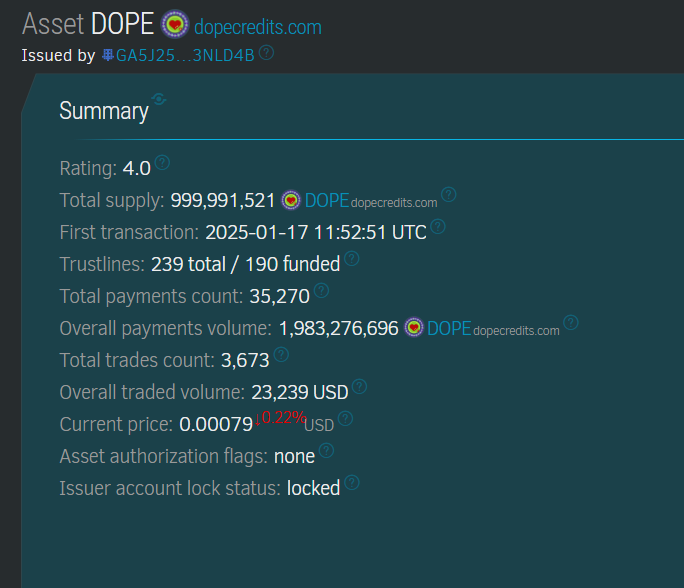Show help tooltip for Overall payments volume
Image resolution: width=684 pixels, height=588 pixels.
tap(571, 322)
